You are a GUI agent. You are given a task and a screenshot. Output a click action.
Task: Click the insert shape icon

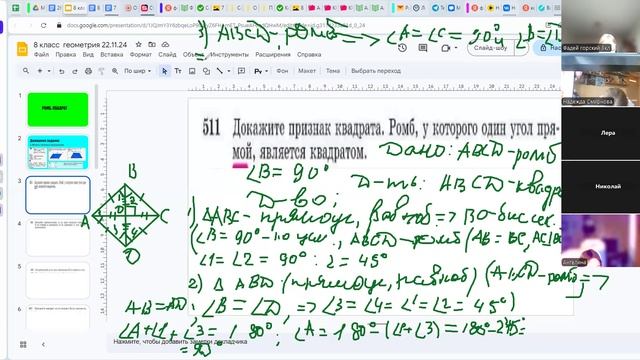(x=206, y=71)
